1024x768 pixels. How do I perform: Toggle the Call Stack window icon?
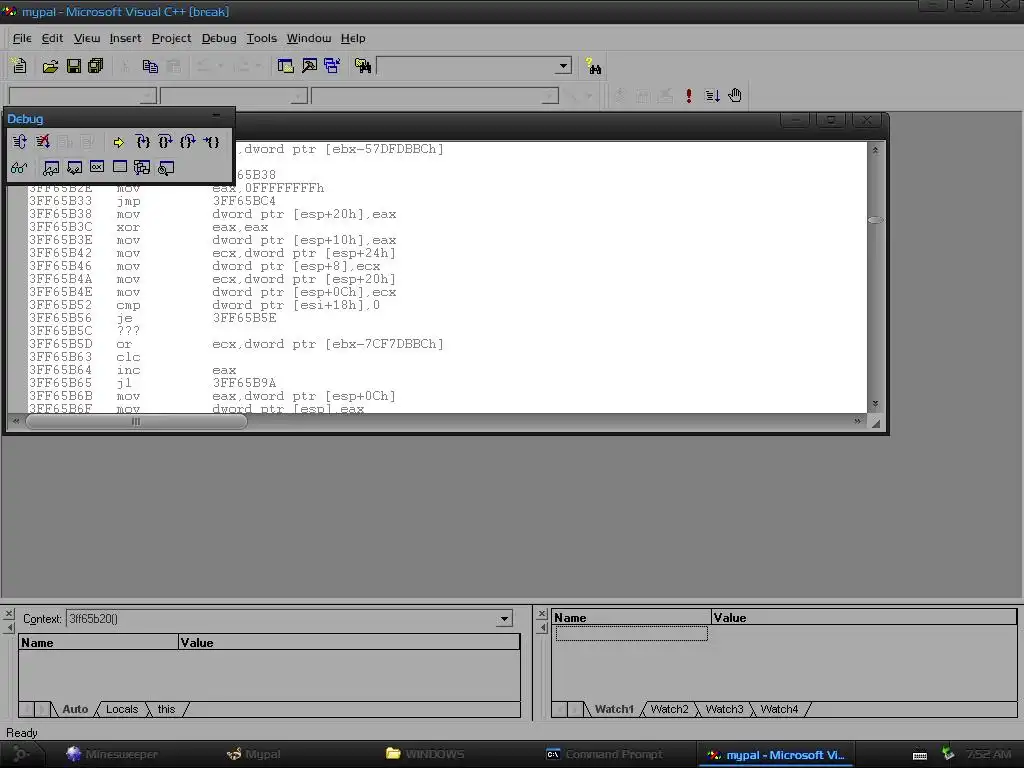click(x=142, y=168)
